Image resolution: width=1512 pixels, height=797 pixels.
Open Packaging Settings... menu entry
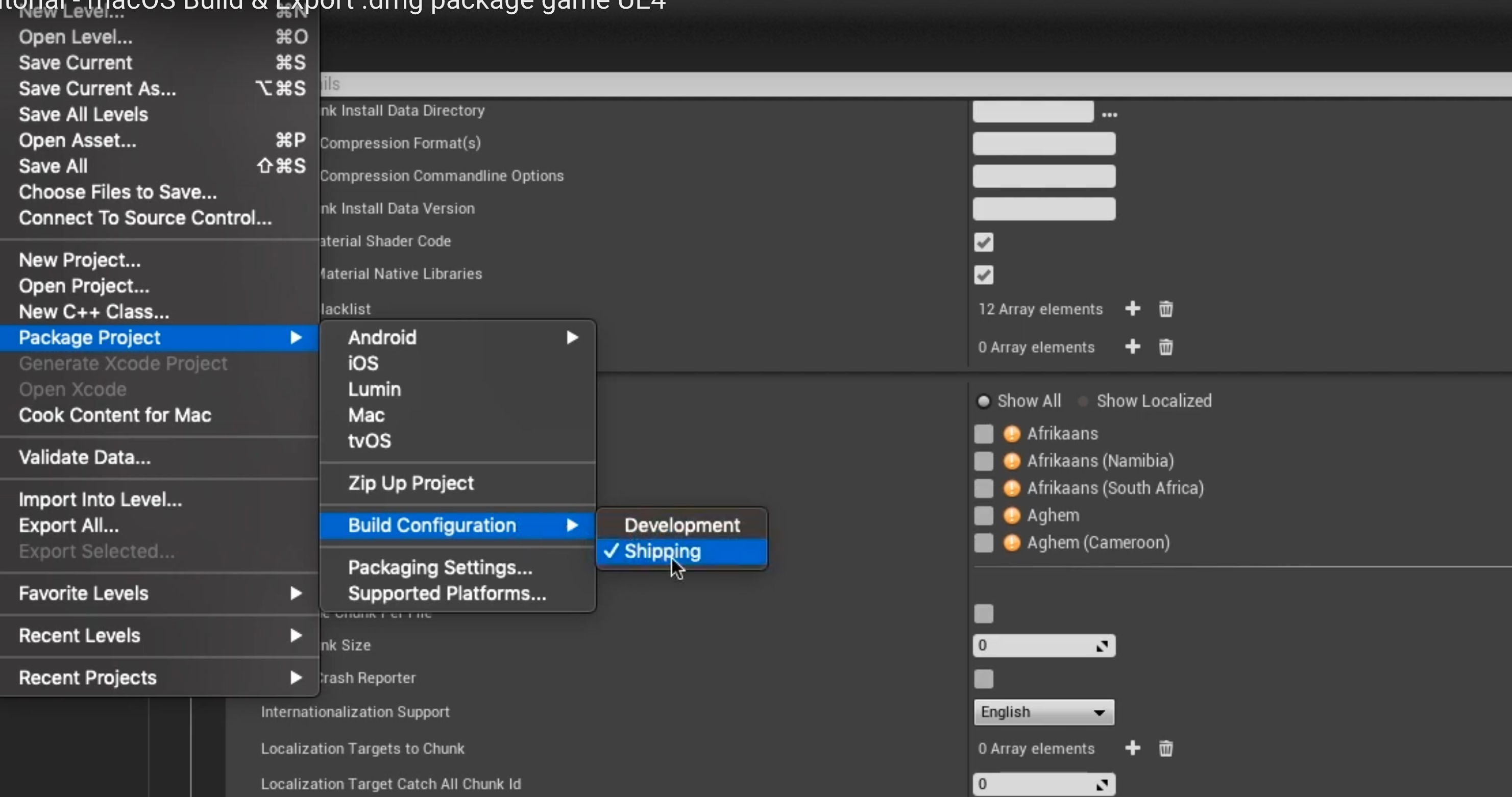click(x=440, y=567)
